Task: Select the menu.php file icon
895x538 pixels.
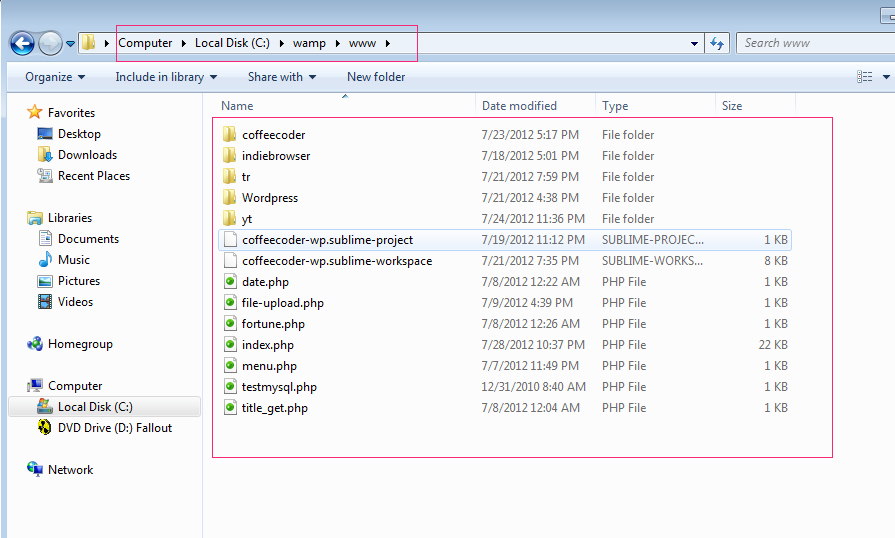Action: 230,366
